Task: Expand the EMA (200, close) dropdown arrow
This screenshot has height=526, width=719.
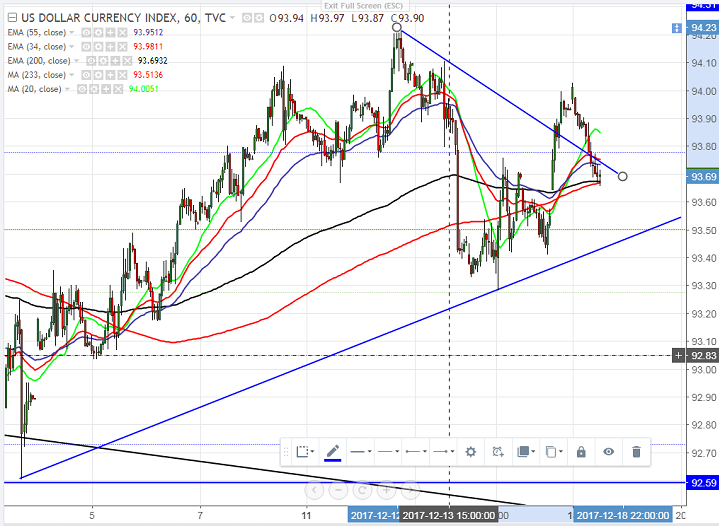Action: tap(76, 61)
